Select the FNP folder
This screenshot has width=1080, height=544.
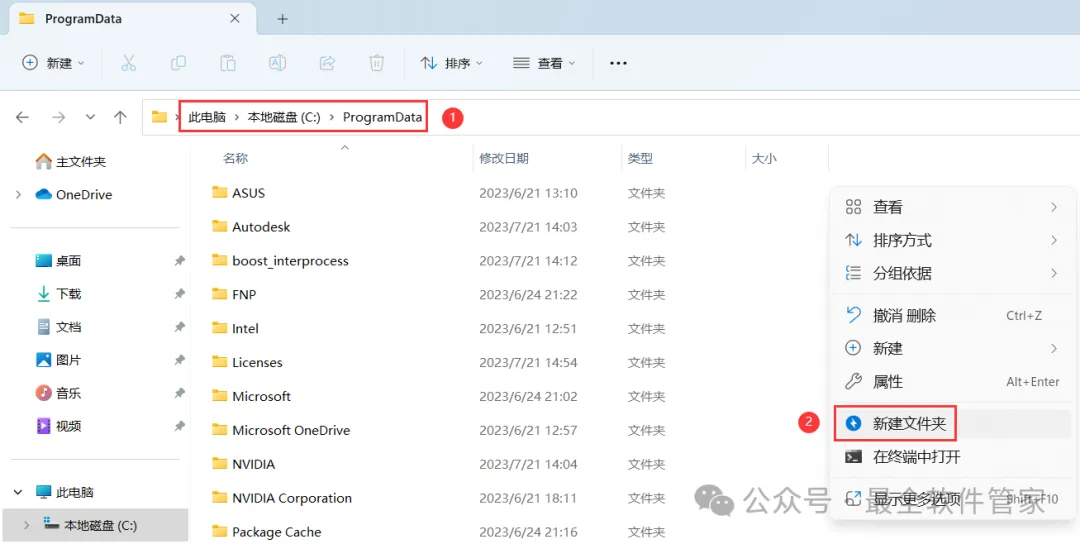(x=235, y=295)
